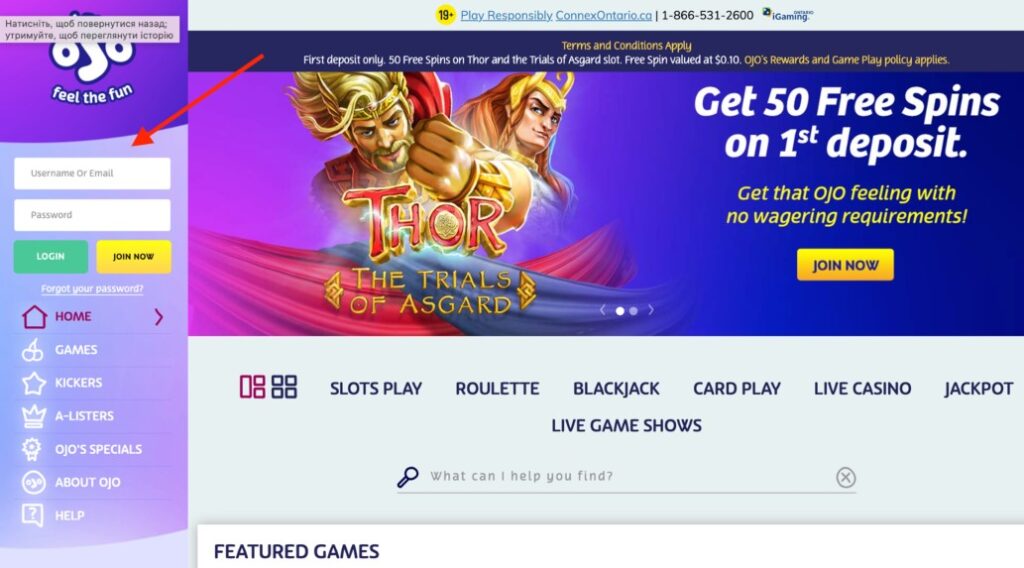
Task: Select the Kickers star icon
Action: [x=34, y=383]
